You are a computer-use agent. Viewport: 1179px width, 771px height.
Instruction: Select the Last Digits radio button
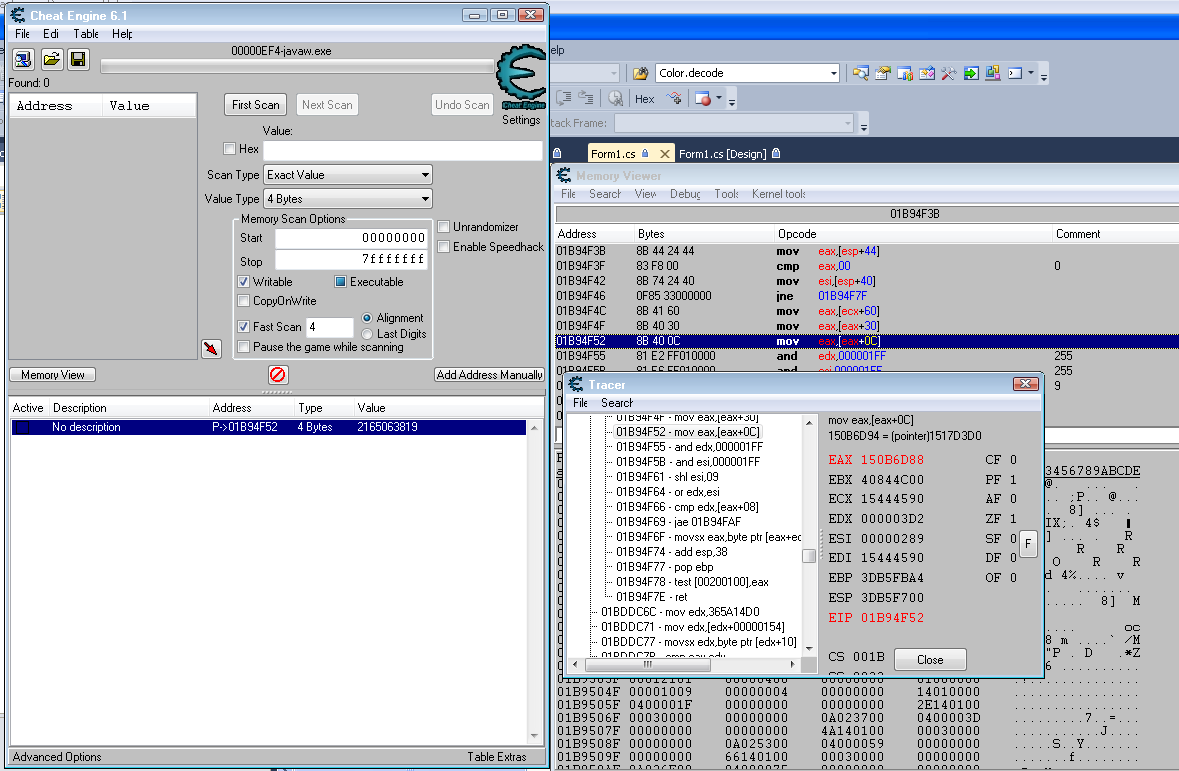(x=367, y=333)
